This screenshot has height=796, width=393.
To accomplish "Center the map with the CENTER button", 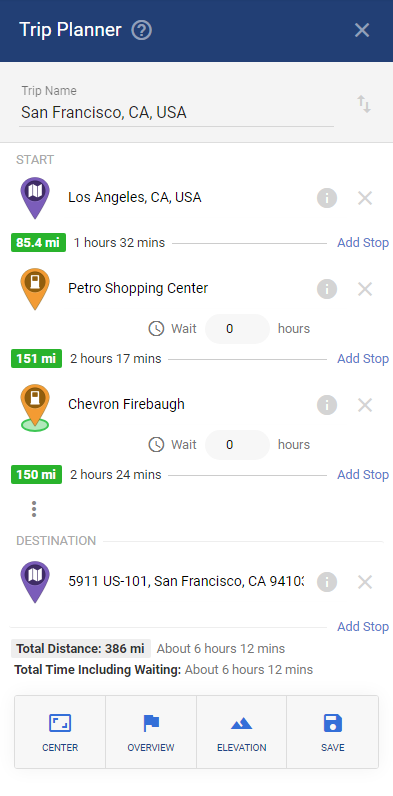I will [x=60, y=732].
